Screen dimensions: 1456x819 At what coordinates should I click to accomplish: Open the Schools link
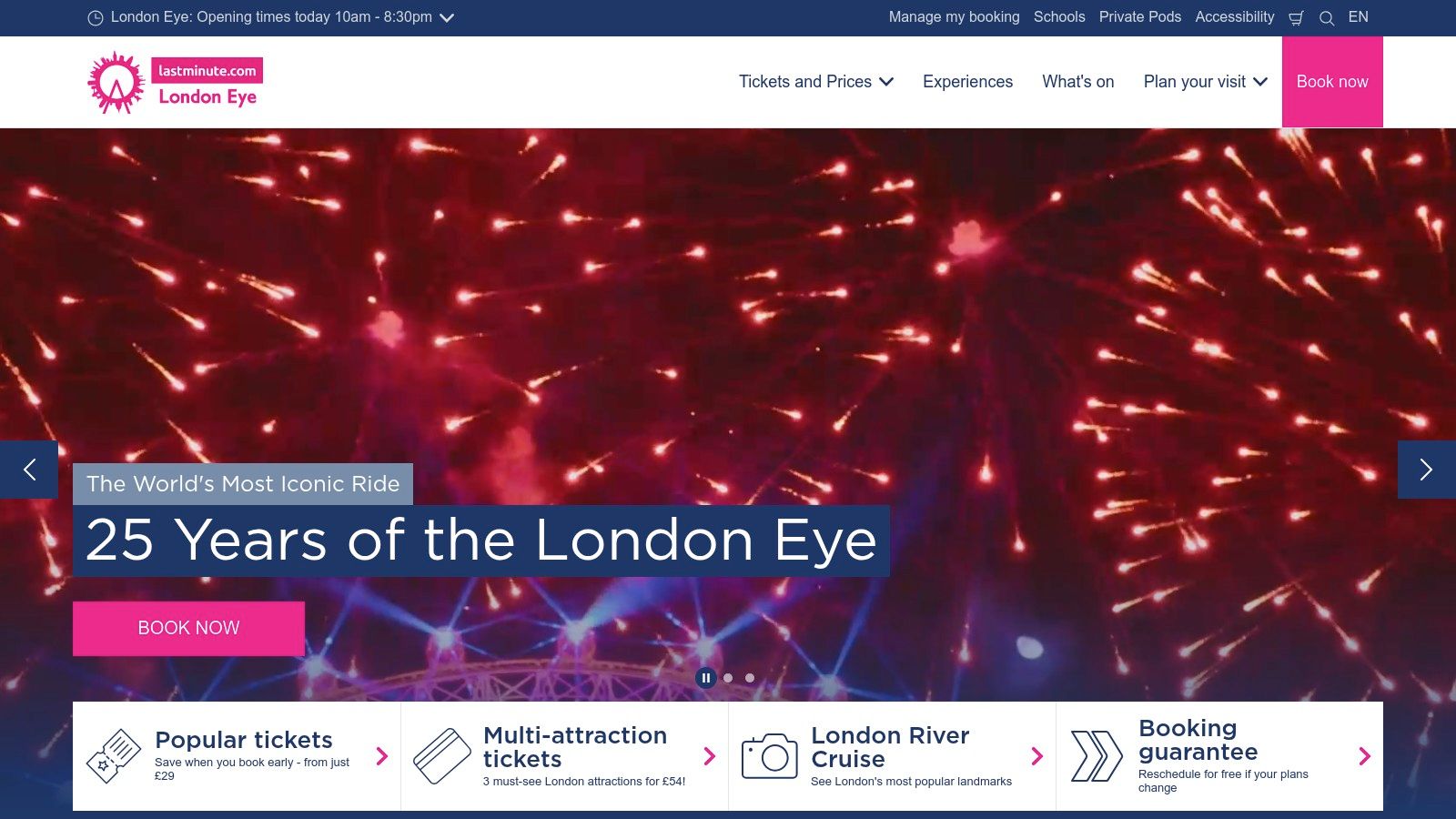[1059, 17]
